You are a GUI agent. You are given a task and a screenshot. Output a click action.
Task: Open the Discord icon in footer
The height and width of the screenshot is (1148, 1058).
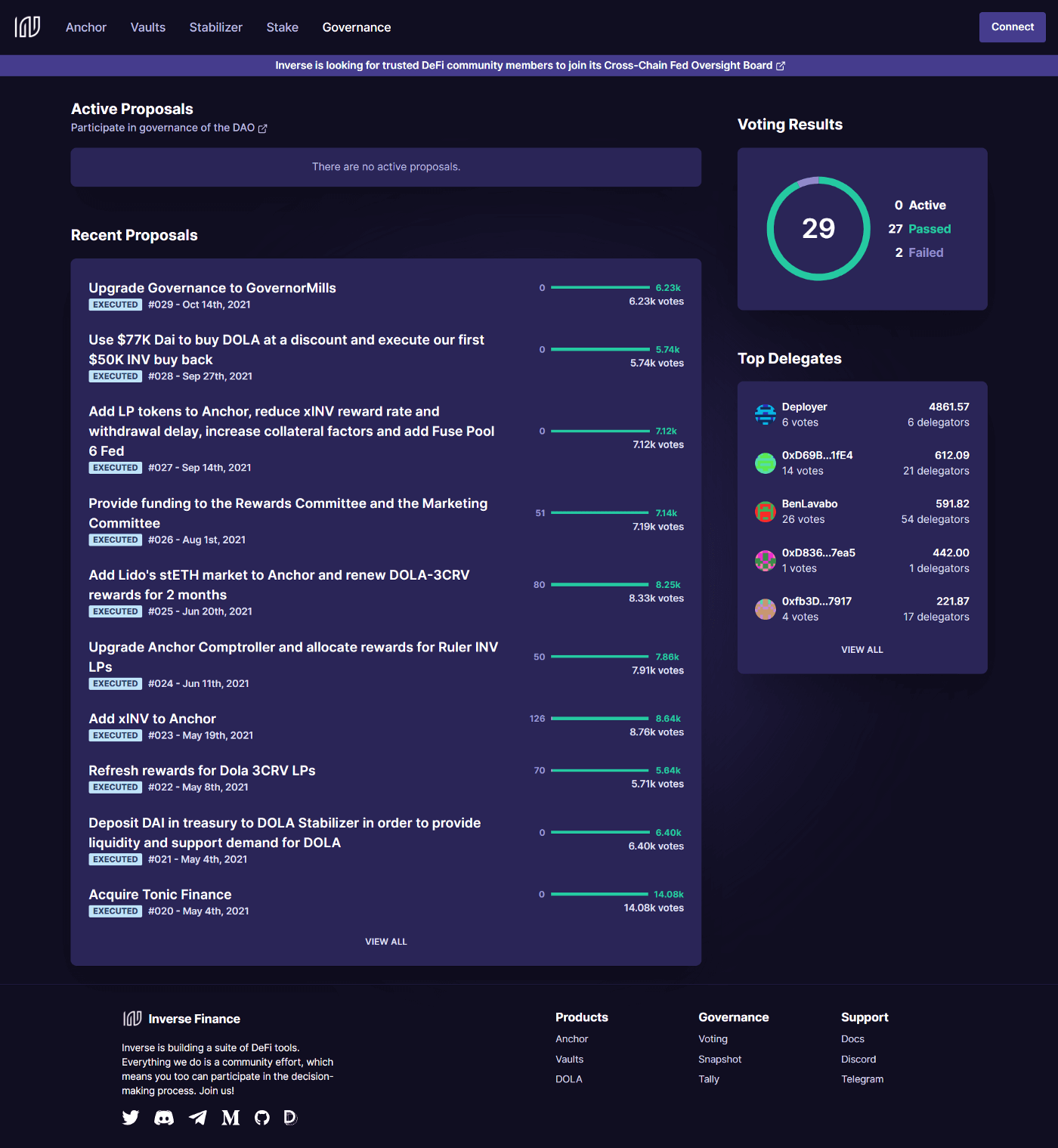point(164,1118)
